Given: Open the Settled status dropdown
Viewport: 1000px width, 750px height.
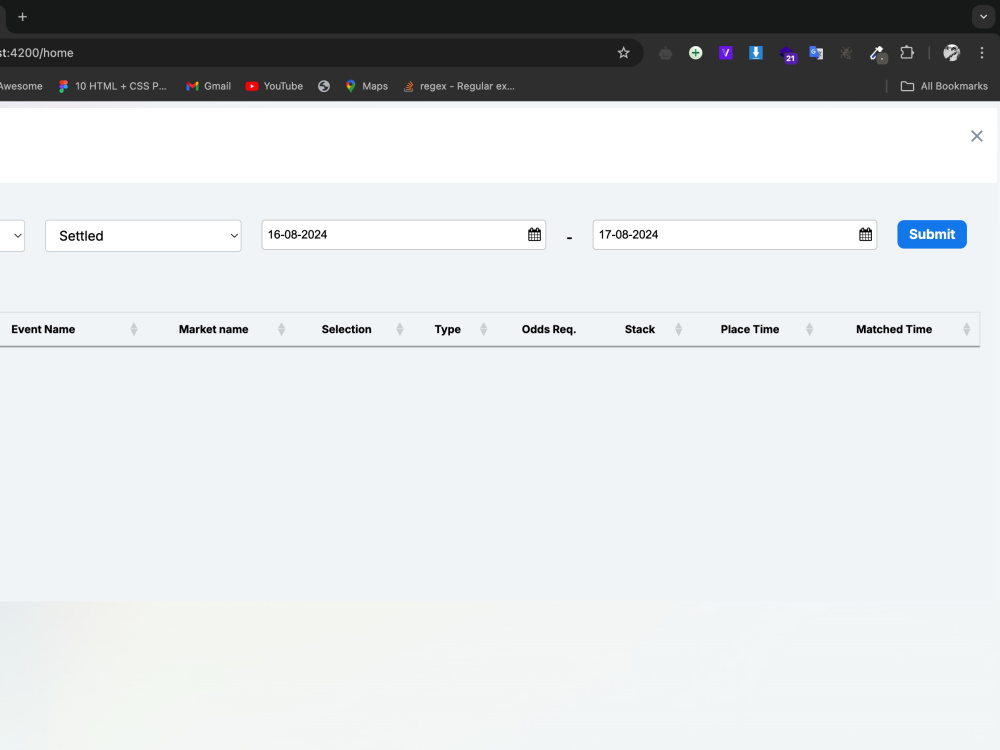Looking at the screenshot, I should point(143,236).
